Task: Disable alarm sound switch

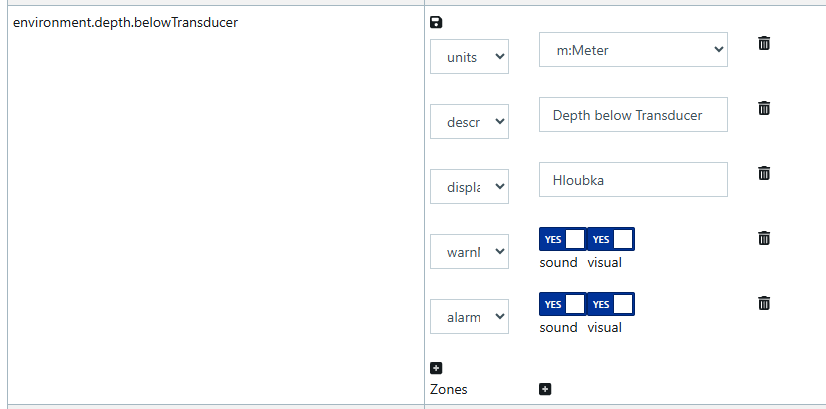Action: click(562, 304)
